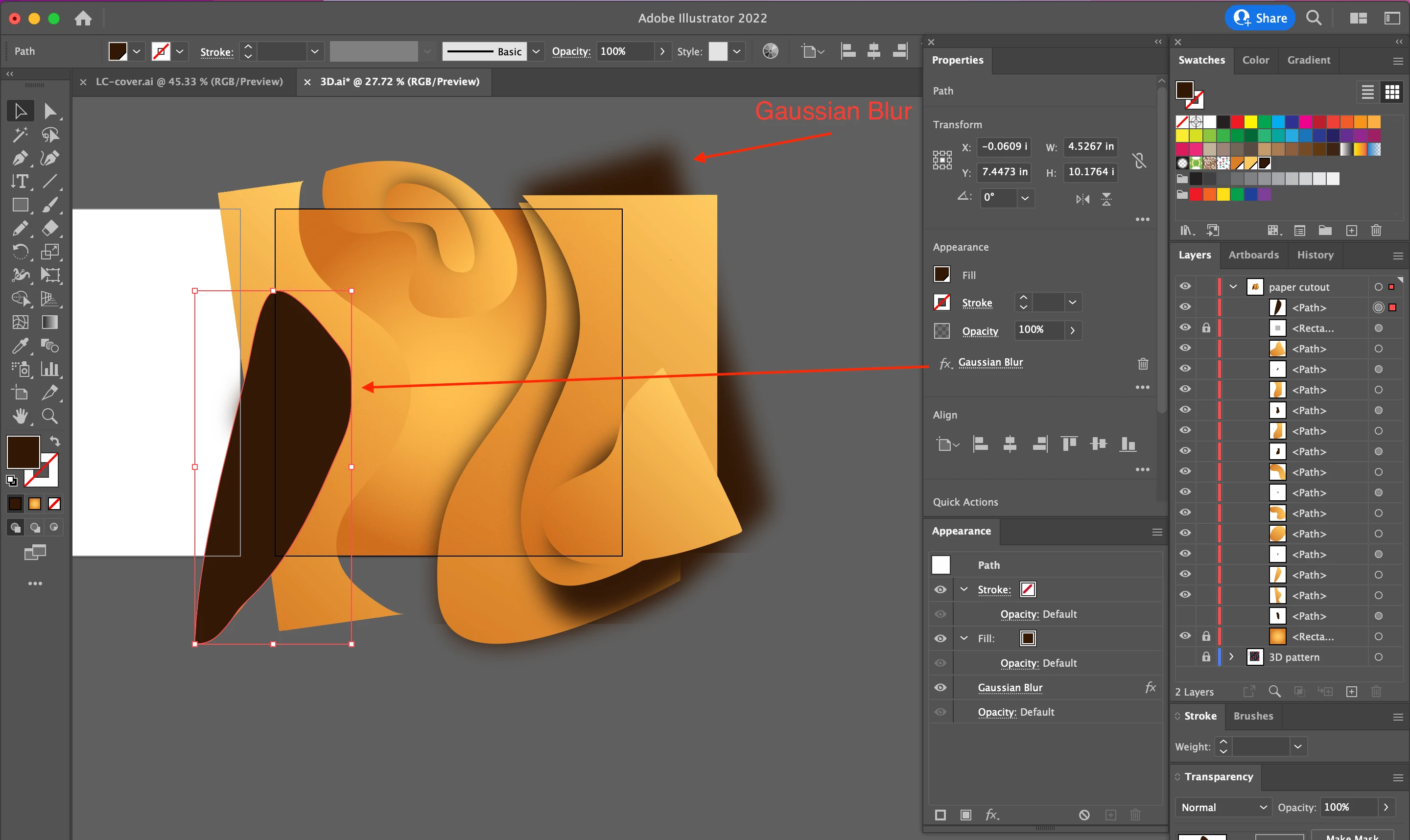Select the Magic Wand tool
Image resolution: width=1410 pixels, height=840 pixels.
(21, 135)
